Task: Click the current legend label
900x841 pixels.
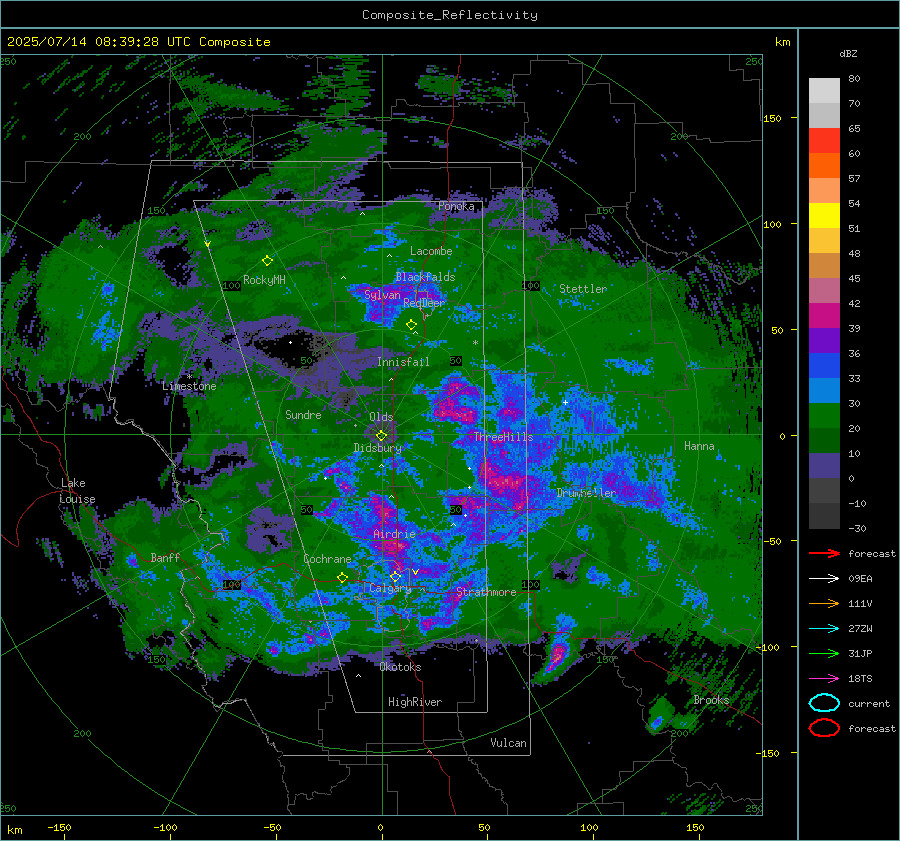Action: point(869,703)
